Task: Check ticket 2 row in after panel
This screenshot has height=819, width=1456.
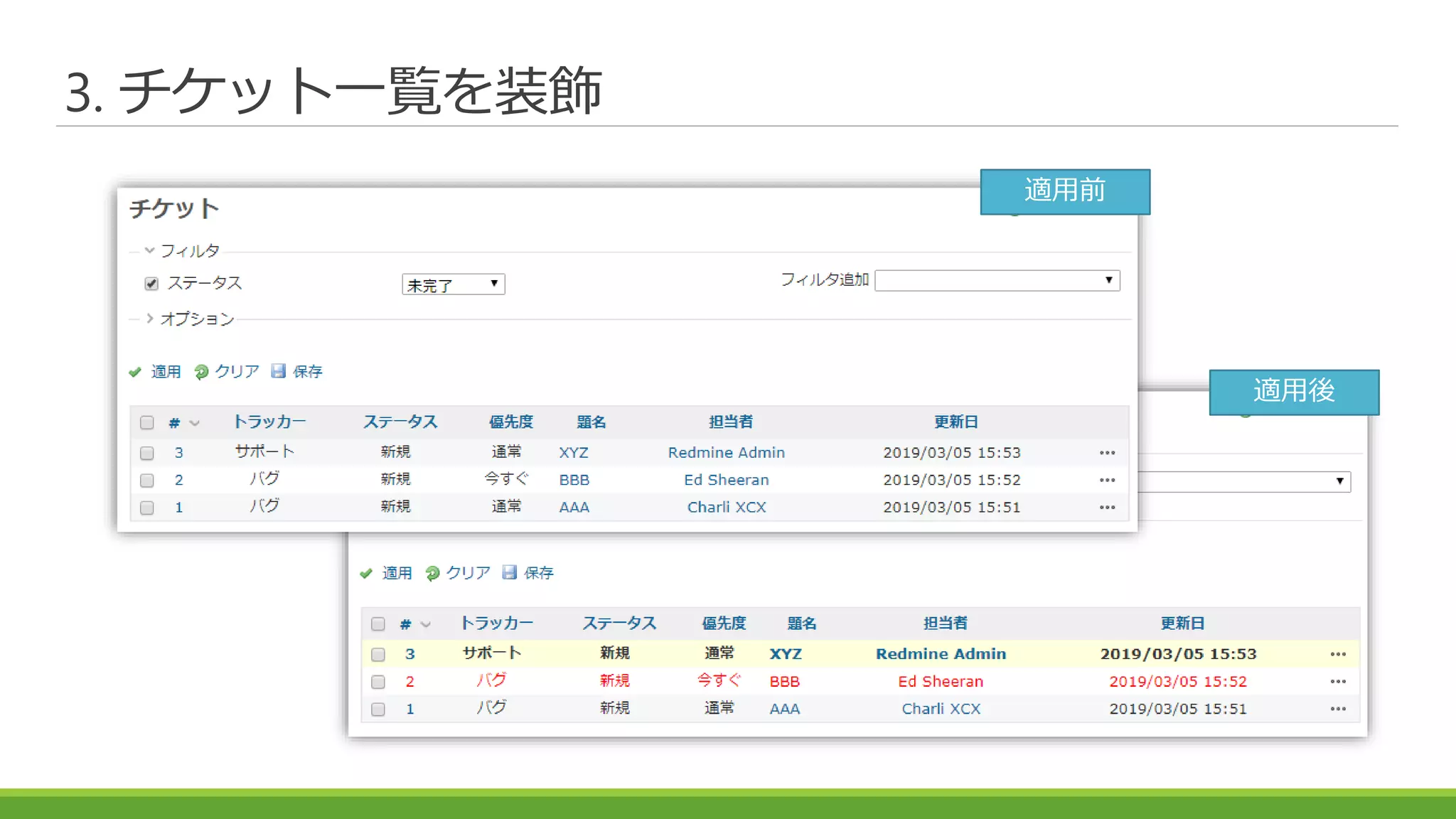Action: tap(378, 682)
